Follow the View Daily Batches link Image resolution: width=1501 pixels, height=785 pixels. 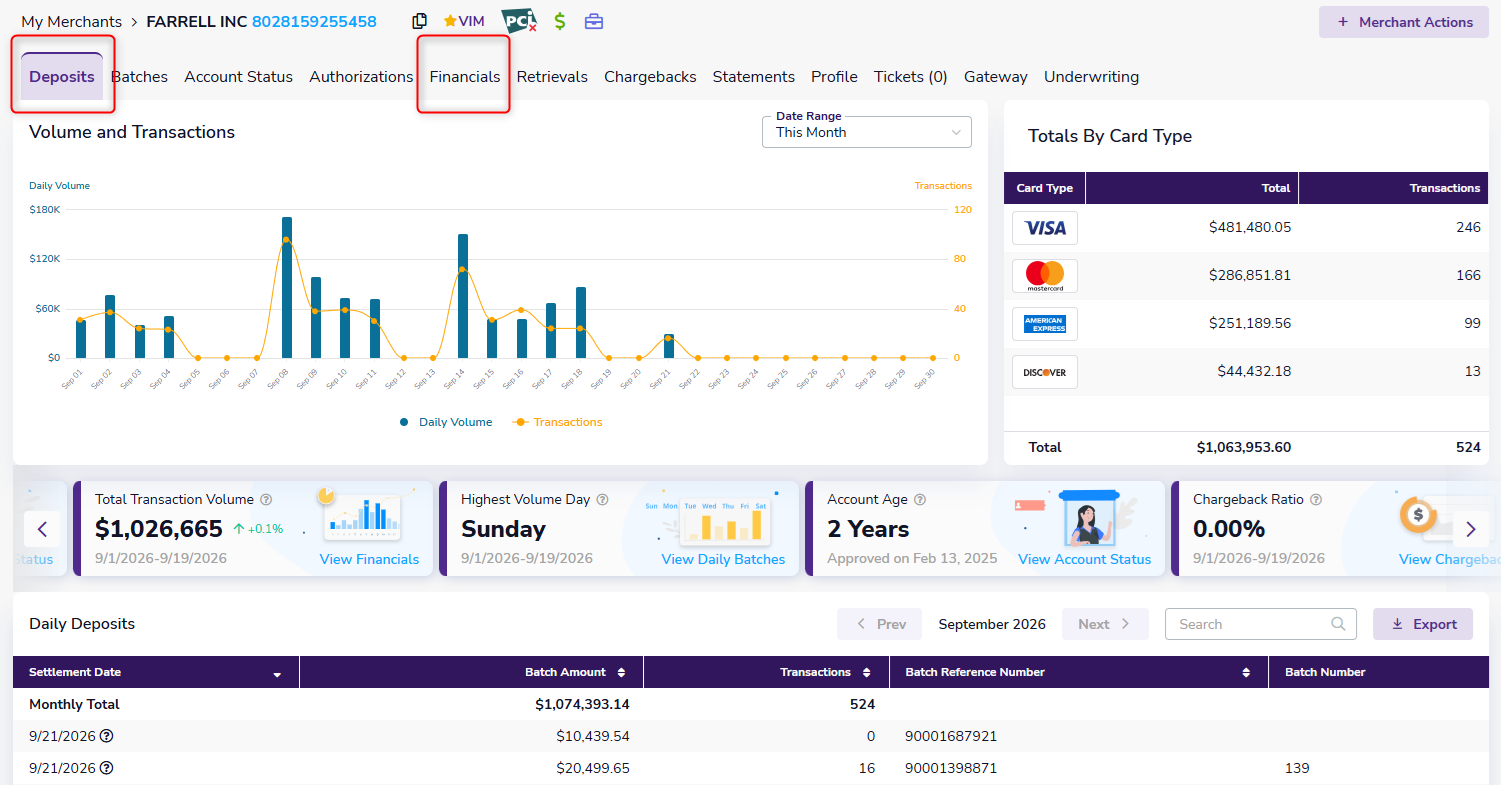point(723,559)
